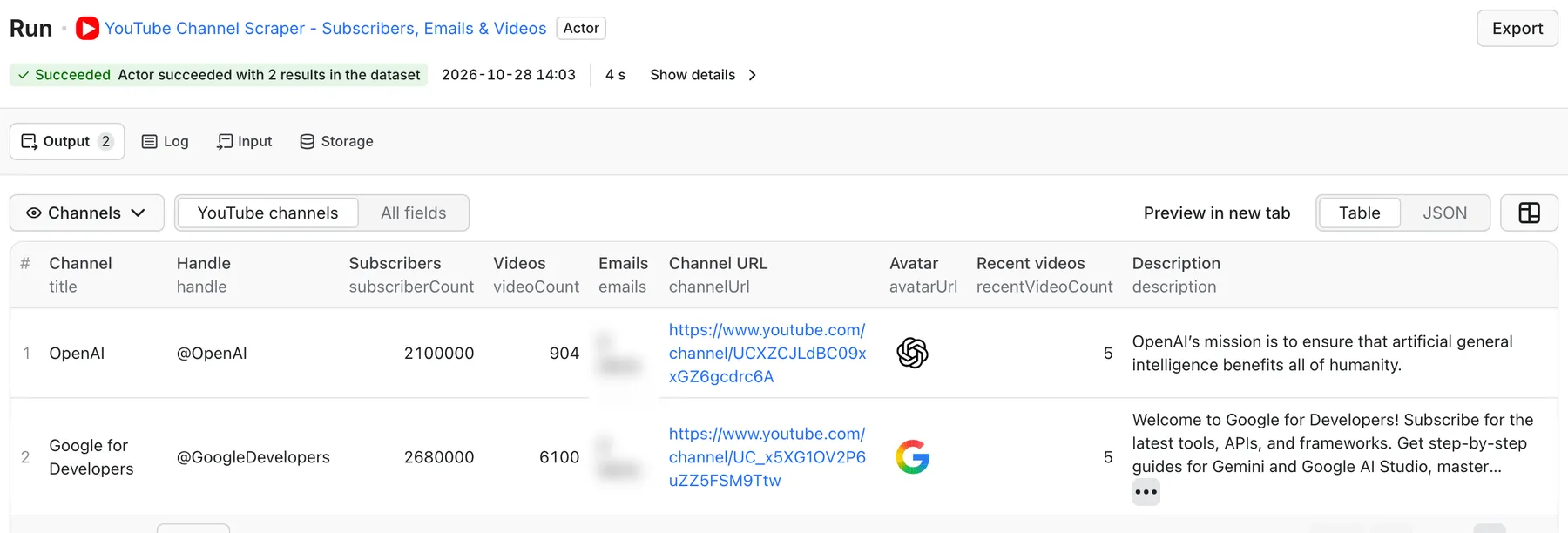This screenshot has height=533, width=1568.
Task: Click the 6100 video count cell
Action: pos(559,456)
